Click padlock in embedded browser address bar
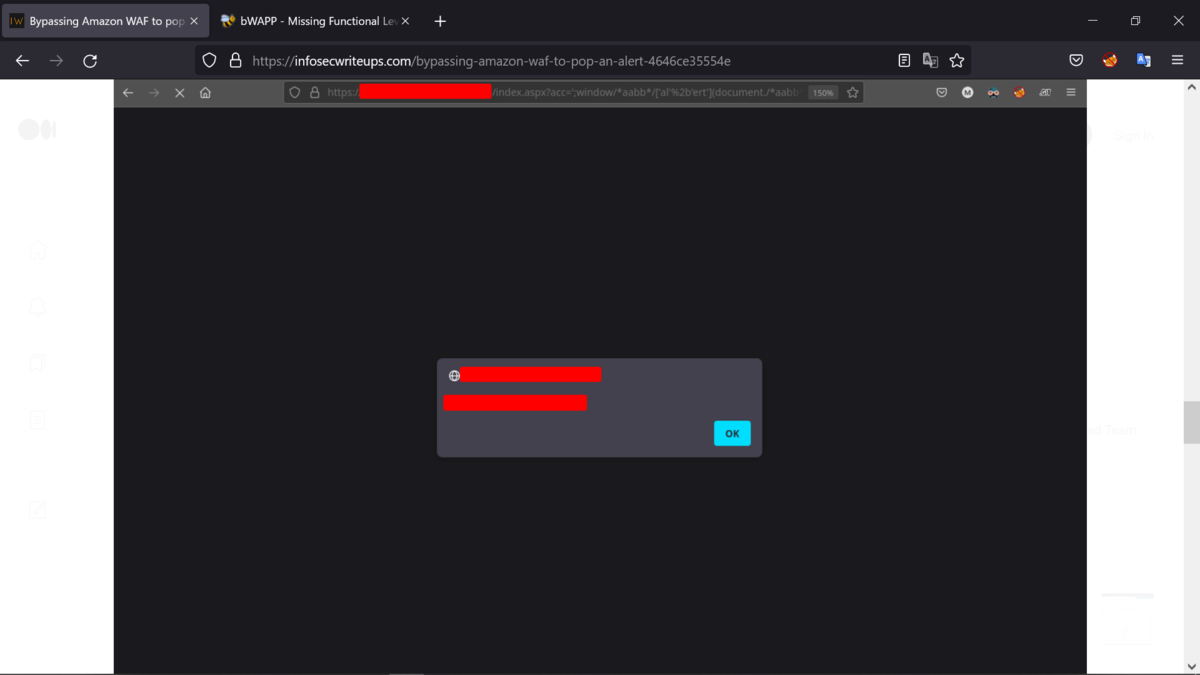The image size is (1200, 675). tap(314, 93)
